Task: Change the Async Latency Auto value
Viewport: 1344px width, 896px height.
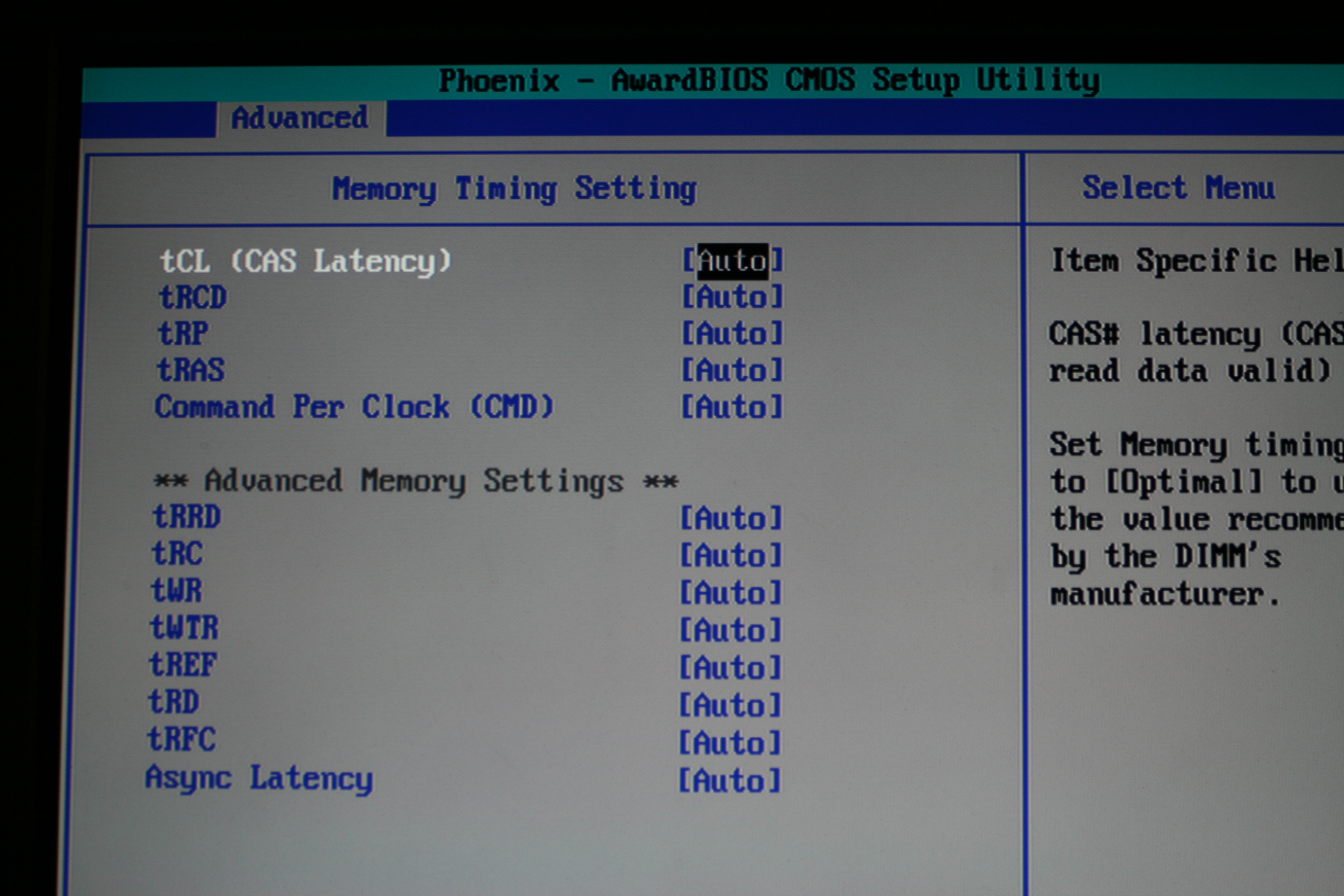Action: coord(729,781)
